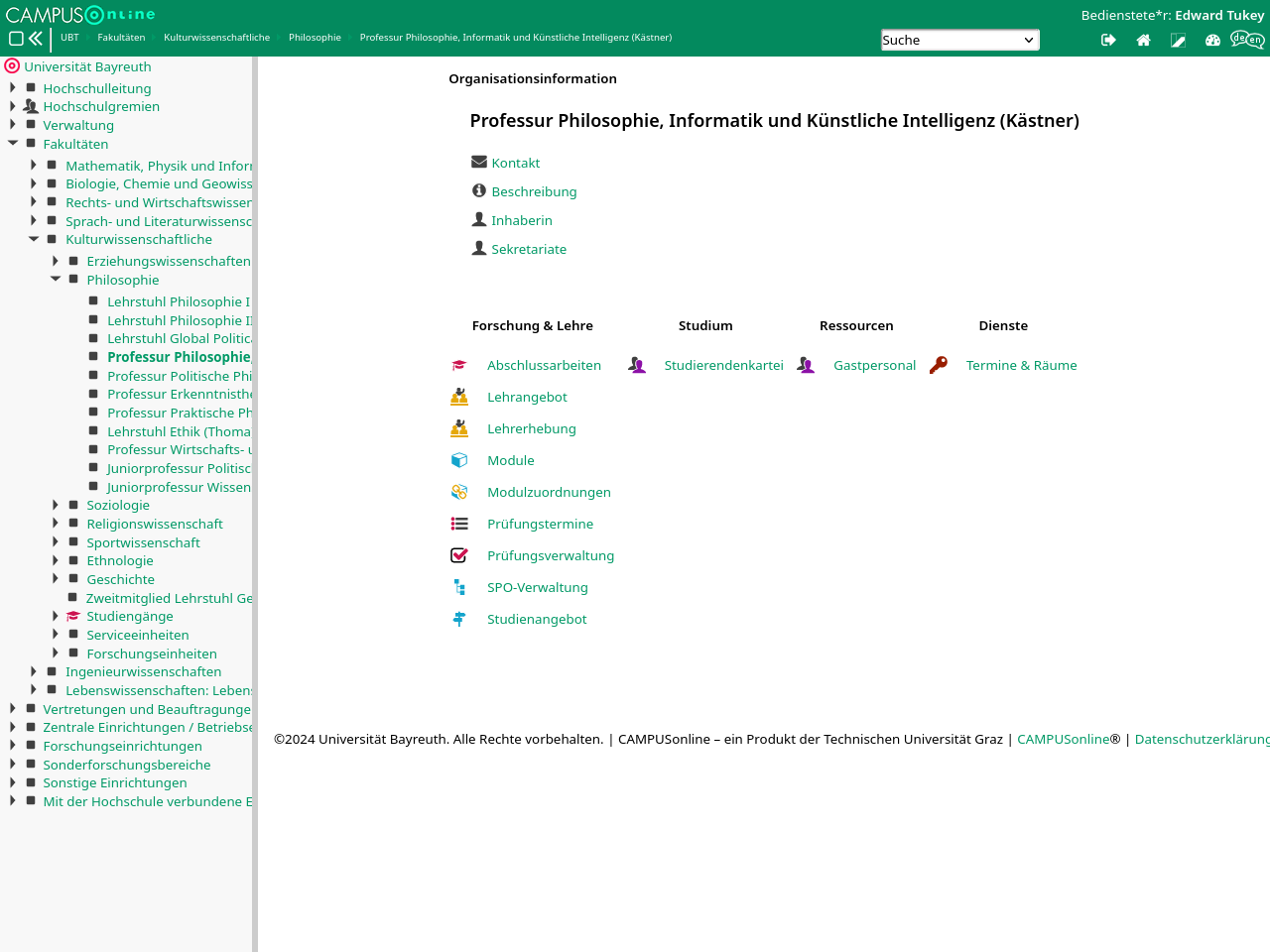The width and height of the screenshot is (1270, 952).
Task: Expand the Ingenieurwissenschaften tree node
Action: tap(34, 671)
